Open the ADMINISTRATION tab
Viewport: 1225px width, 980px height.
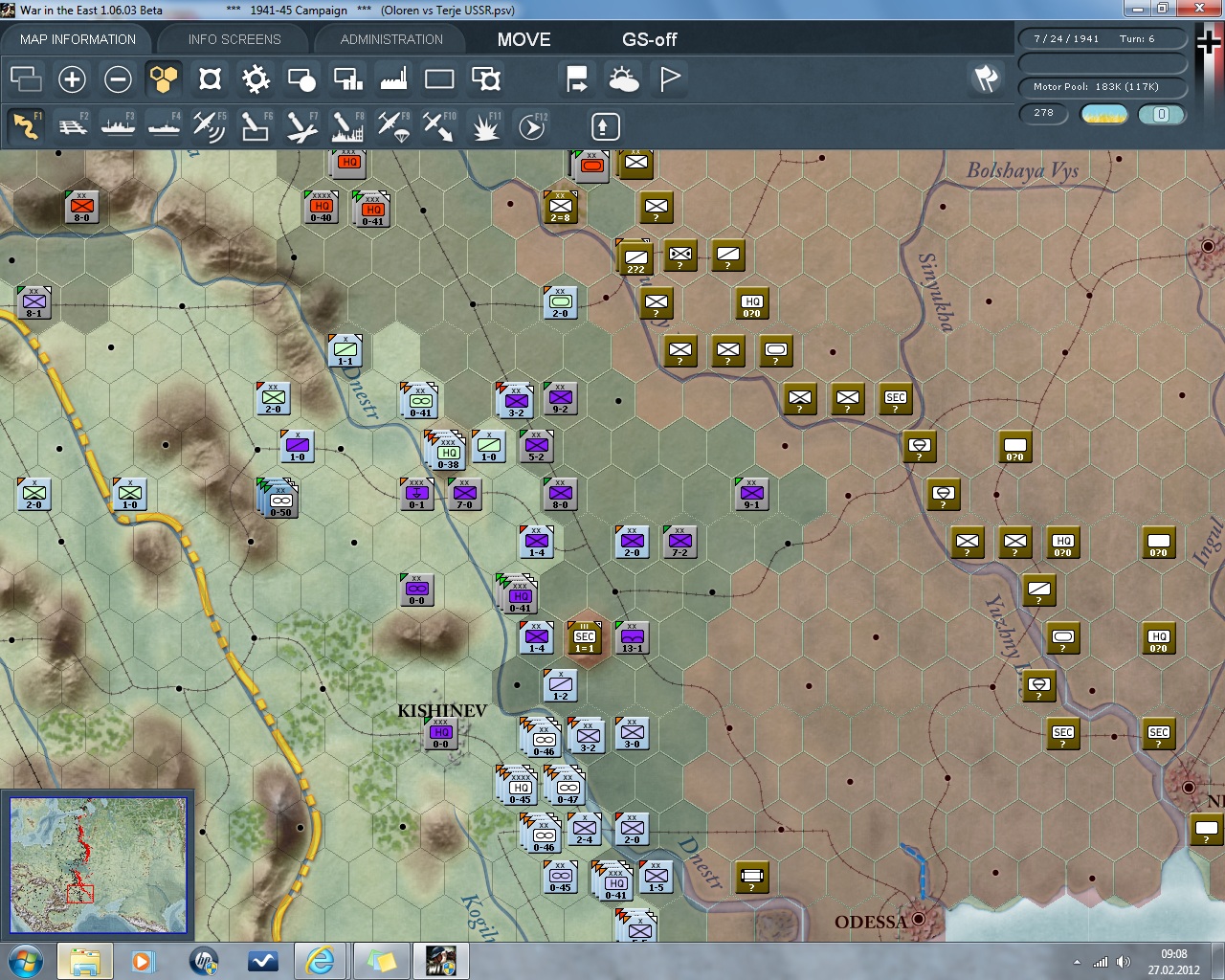[x=391, y=39]
